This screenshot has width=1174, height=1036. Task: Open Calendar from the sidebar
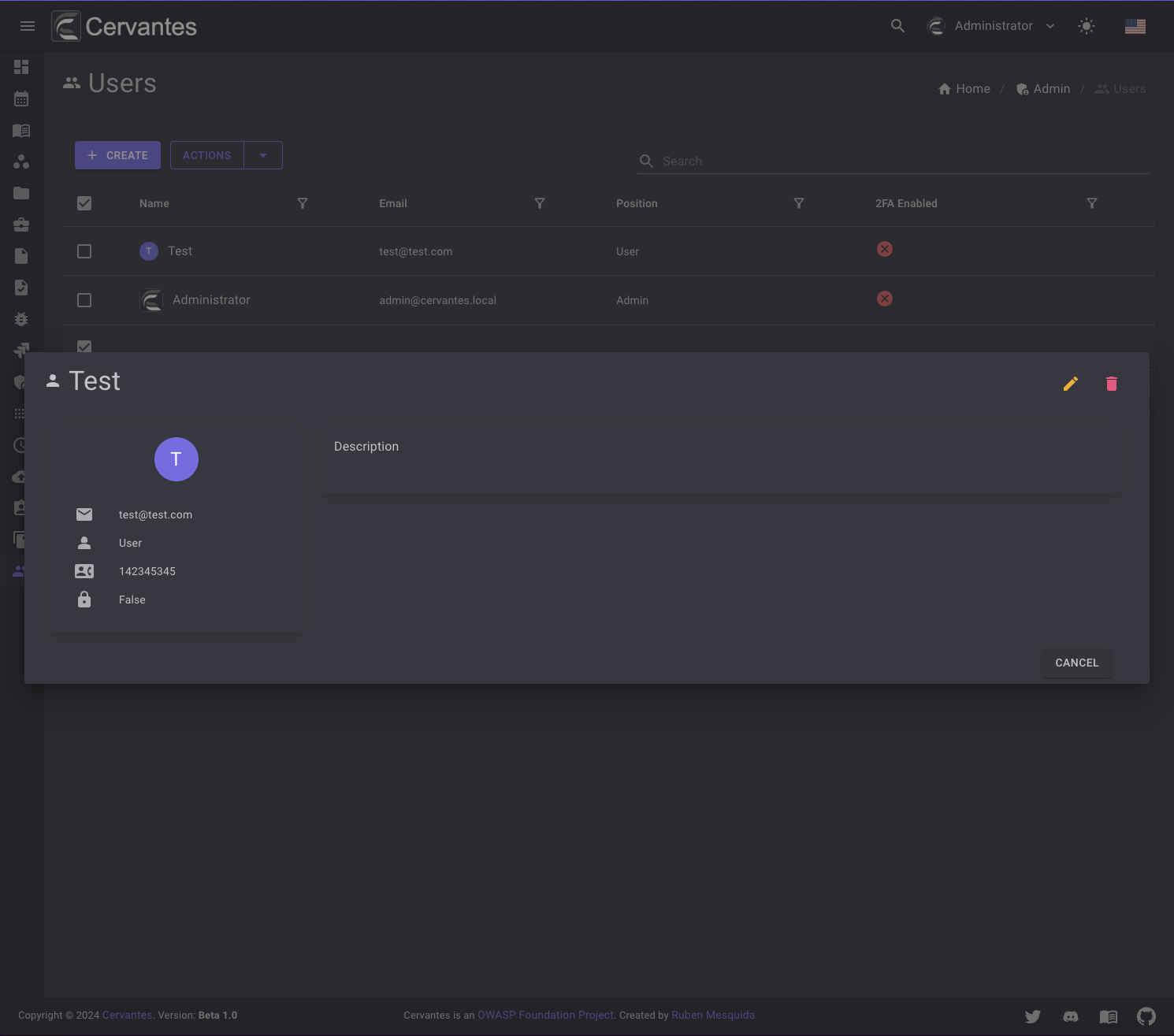click(21, 98)
